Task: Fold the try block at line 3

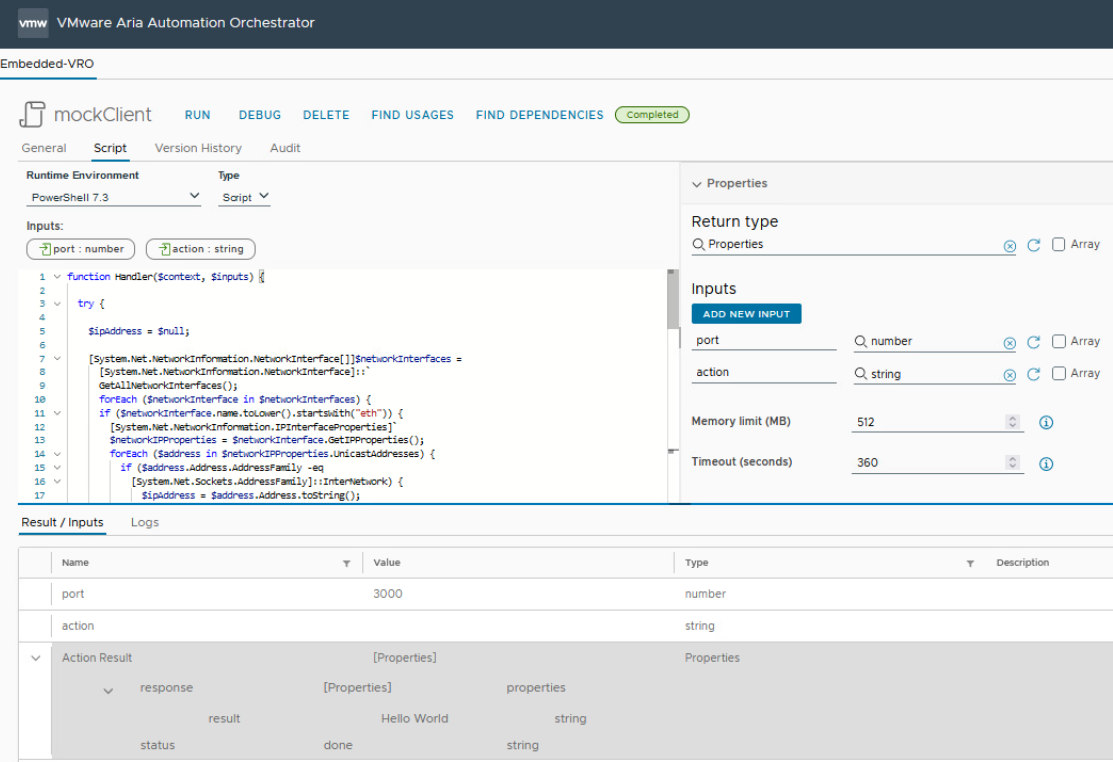Action: 57,304
